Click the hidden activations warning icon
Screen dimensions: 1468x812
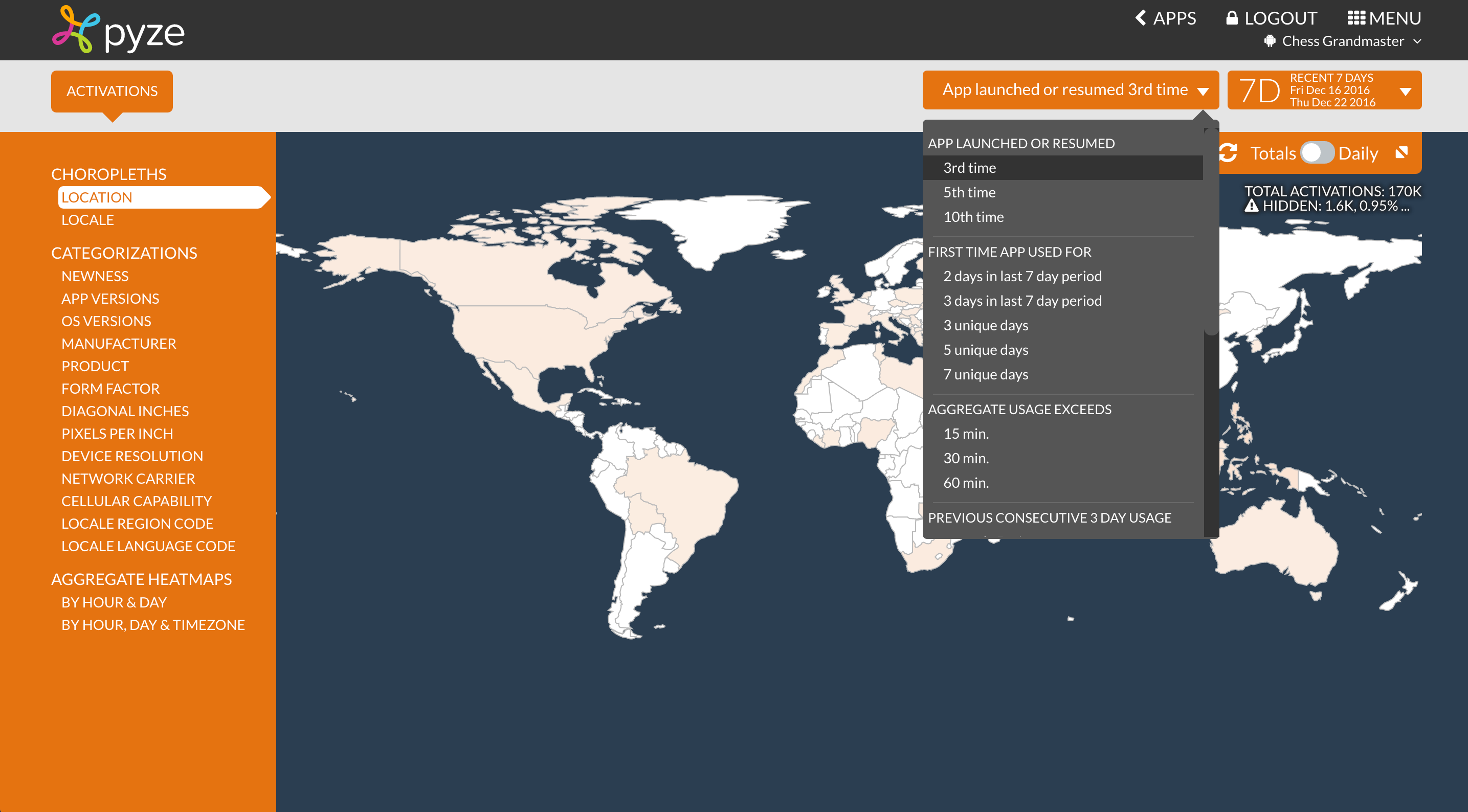point(1251,206)
